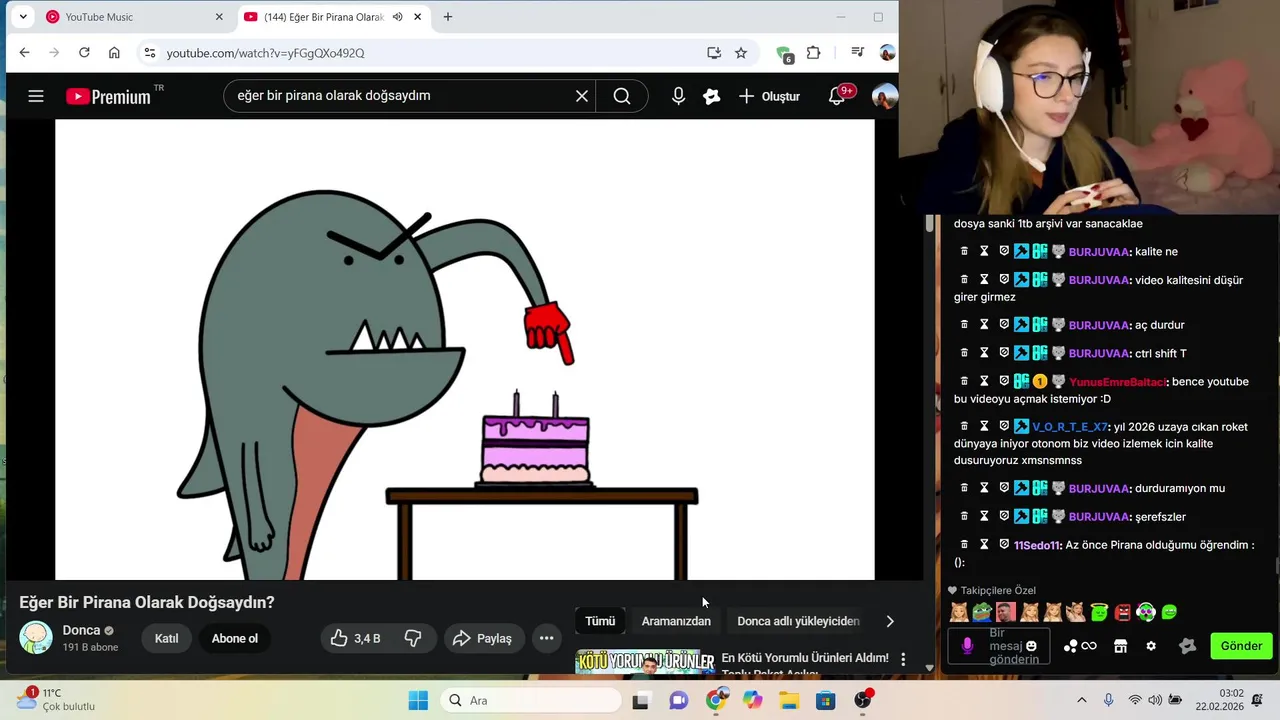The width and height of the screenshot is (1280, 720).
Task: Open Chrome tab search dropdown
Action: (x=23, y=17)
